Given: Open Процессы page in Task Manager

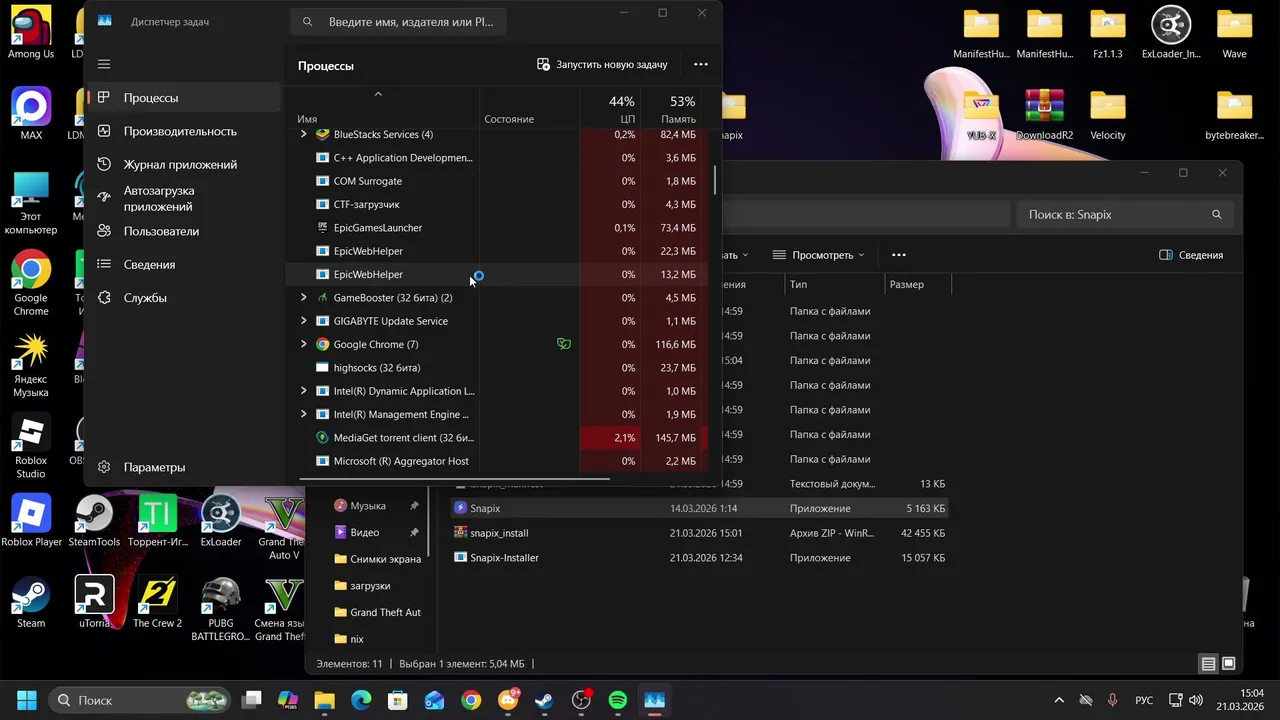Looking at the screenshot, I should point(184,98).
